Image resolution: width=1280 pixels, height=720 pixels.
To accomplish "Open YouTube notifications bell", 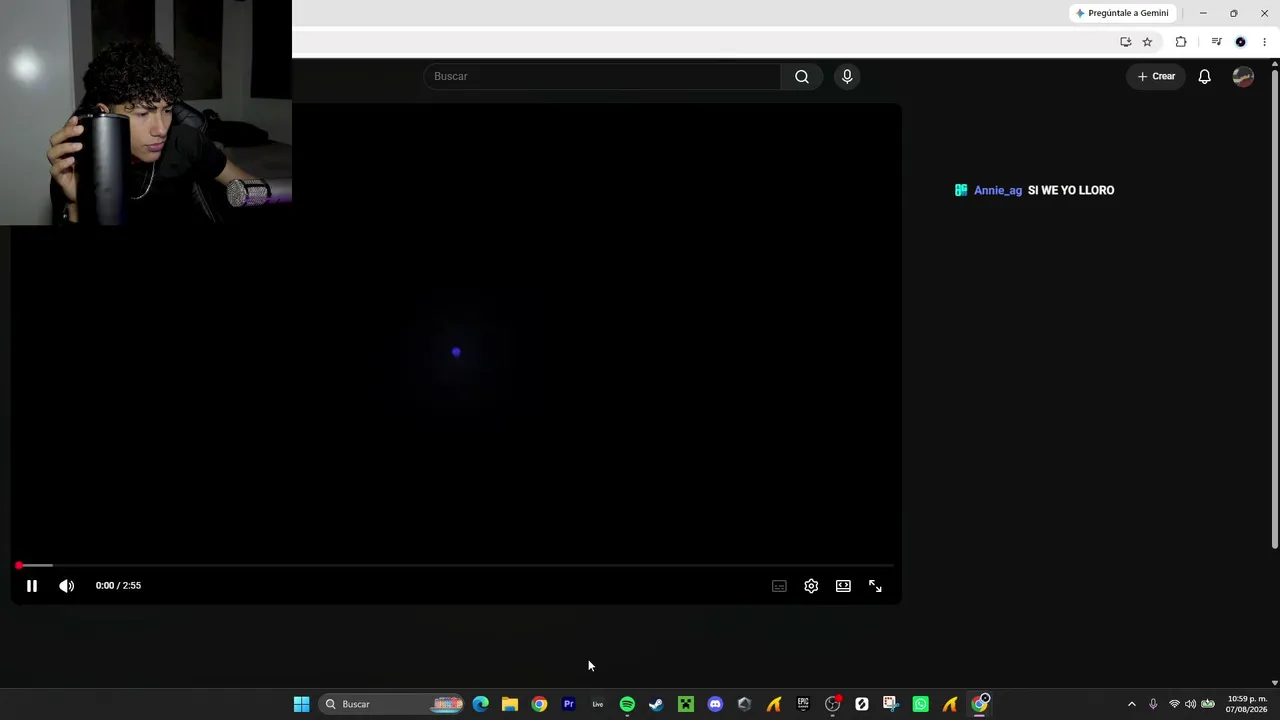I will click(1205, 76).
